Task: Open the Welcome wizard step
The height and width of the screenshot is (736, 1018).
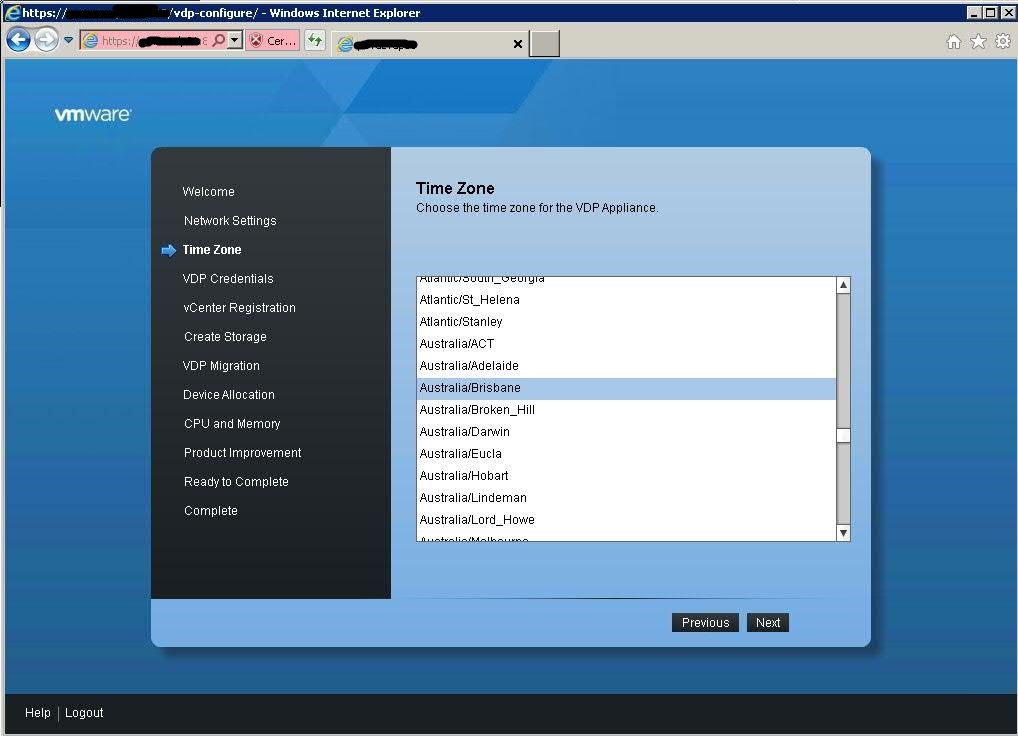Action: click(208, 191)
